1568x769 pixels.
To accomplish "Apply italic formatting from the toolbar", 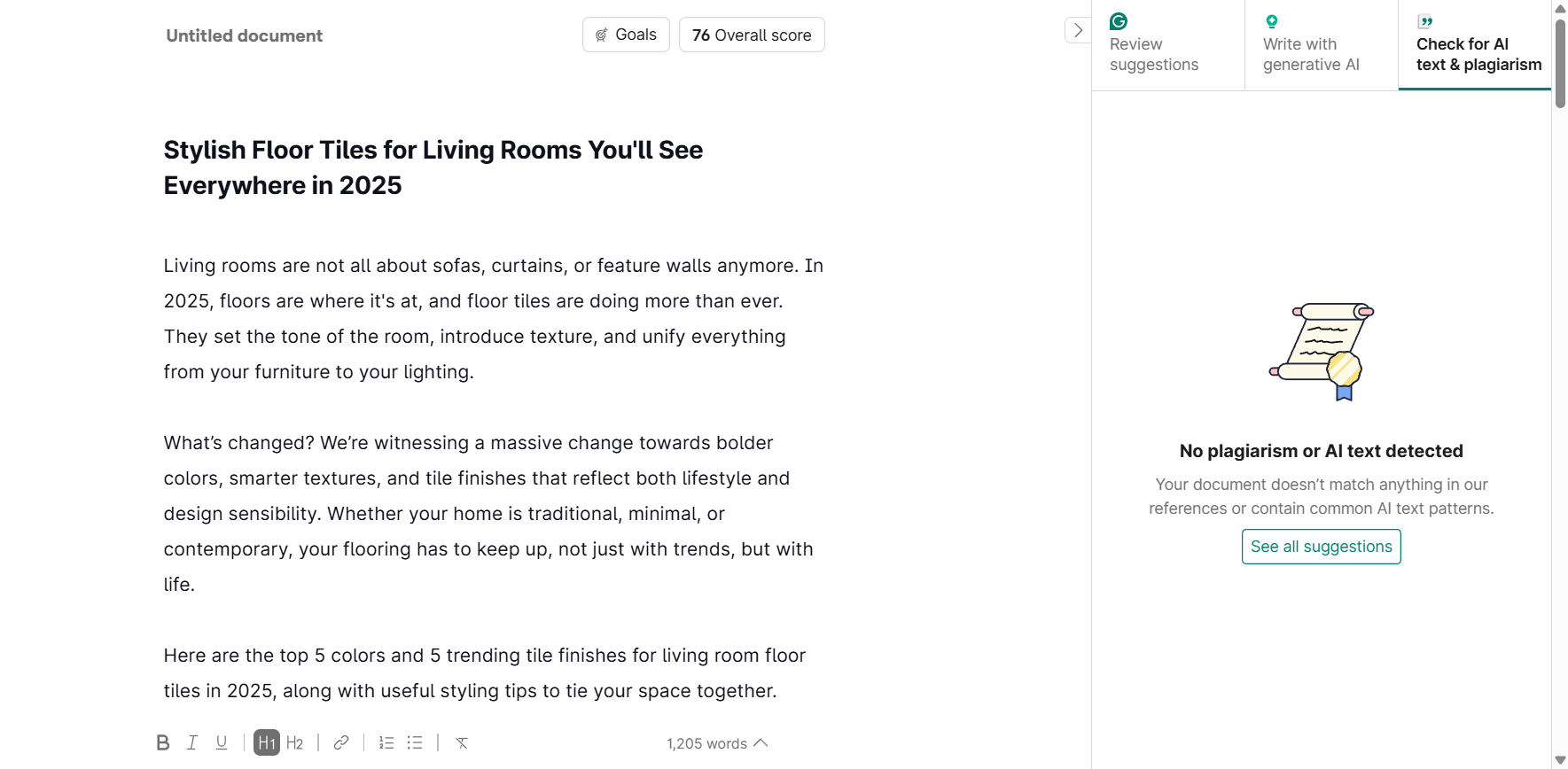I will (192, 742).
